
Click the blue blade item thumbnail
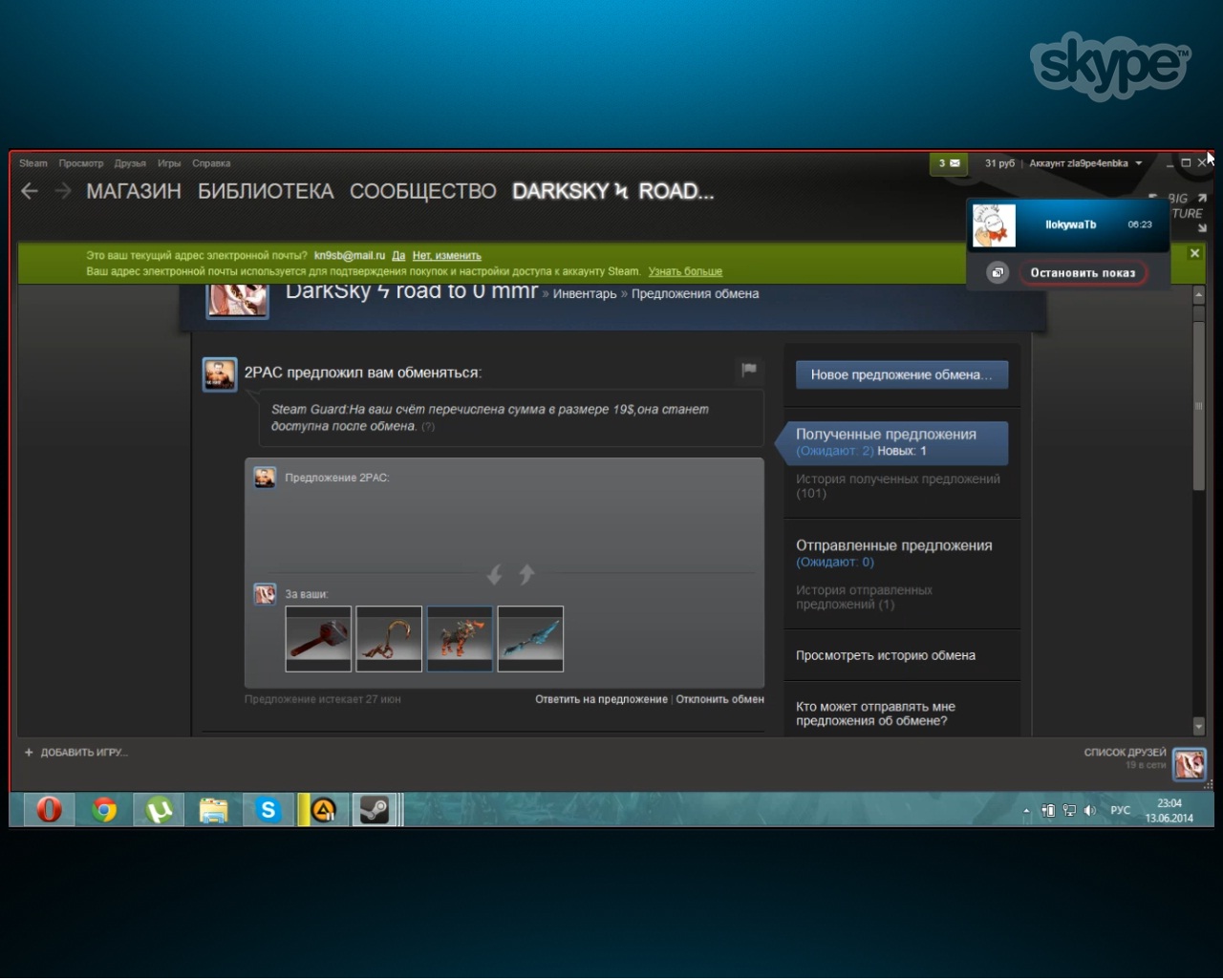[x=530, y=639]
